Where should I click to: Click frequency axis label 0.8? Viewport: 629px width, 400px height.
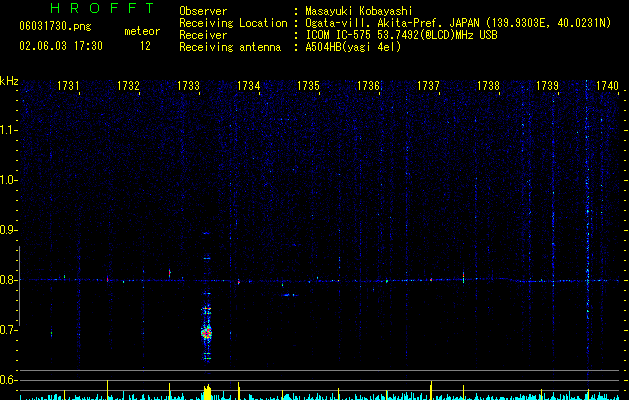tap(8, 280)
